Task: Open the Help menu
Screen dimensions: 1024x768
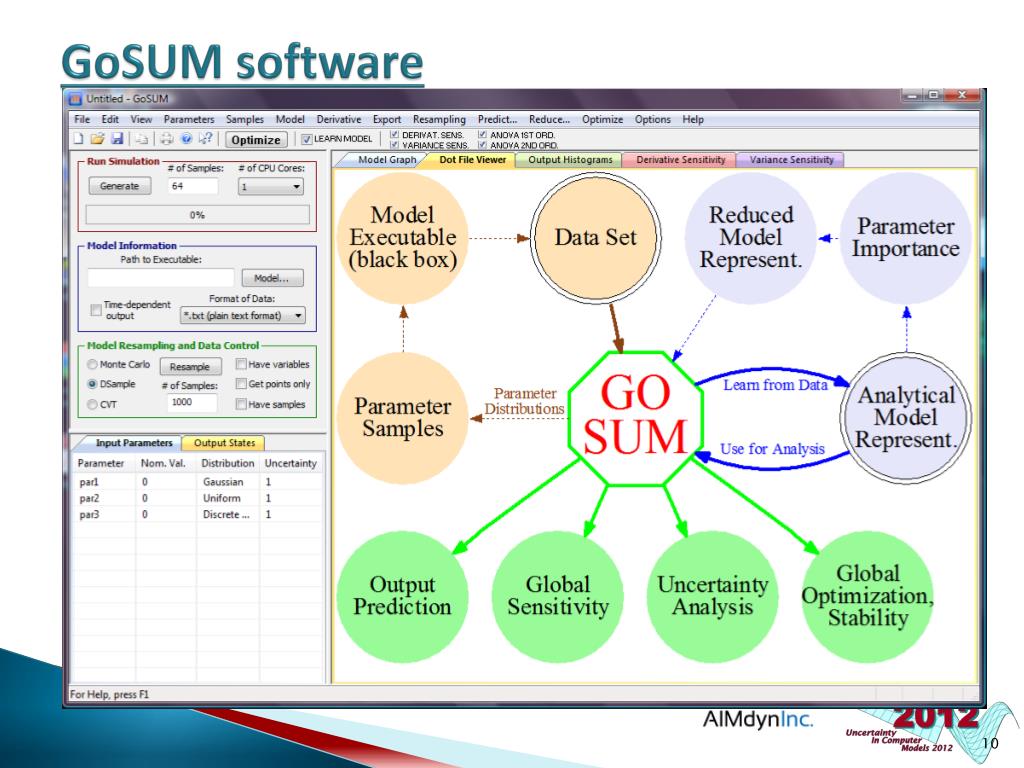Action: (693, 120)
